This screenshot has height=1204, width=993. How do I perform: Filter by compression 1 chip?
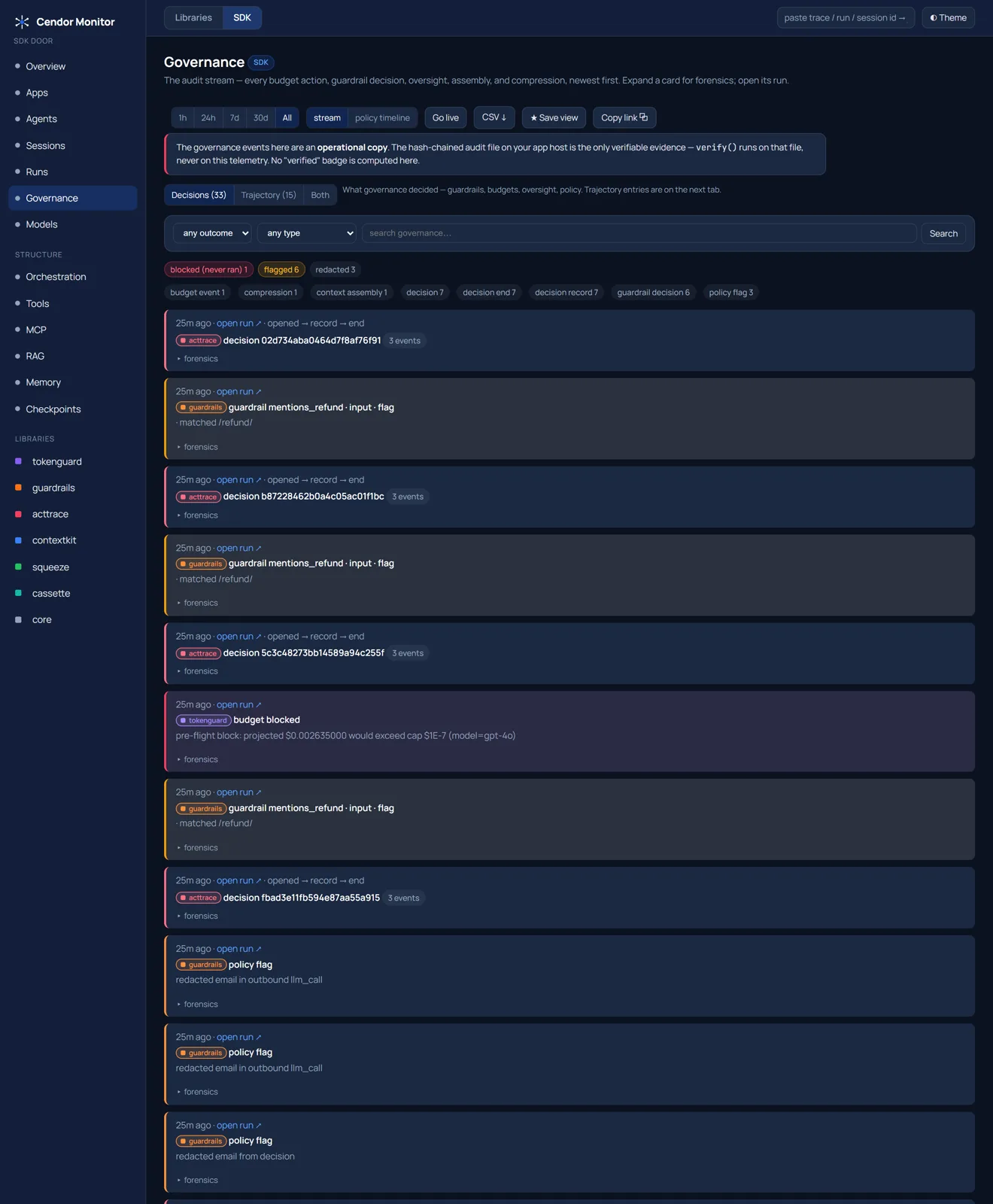coord(271,293)
